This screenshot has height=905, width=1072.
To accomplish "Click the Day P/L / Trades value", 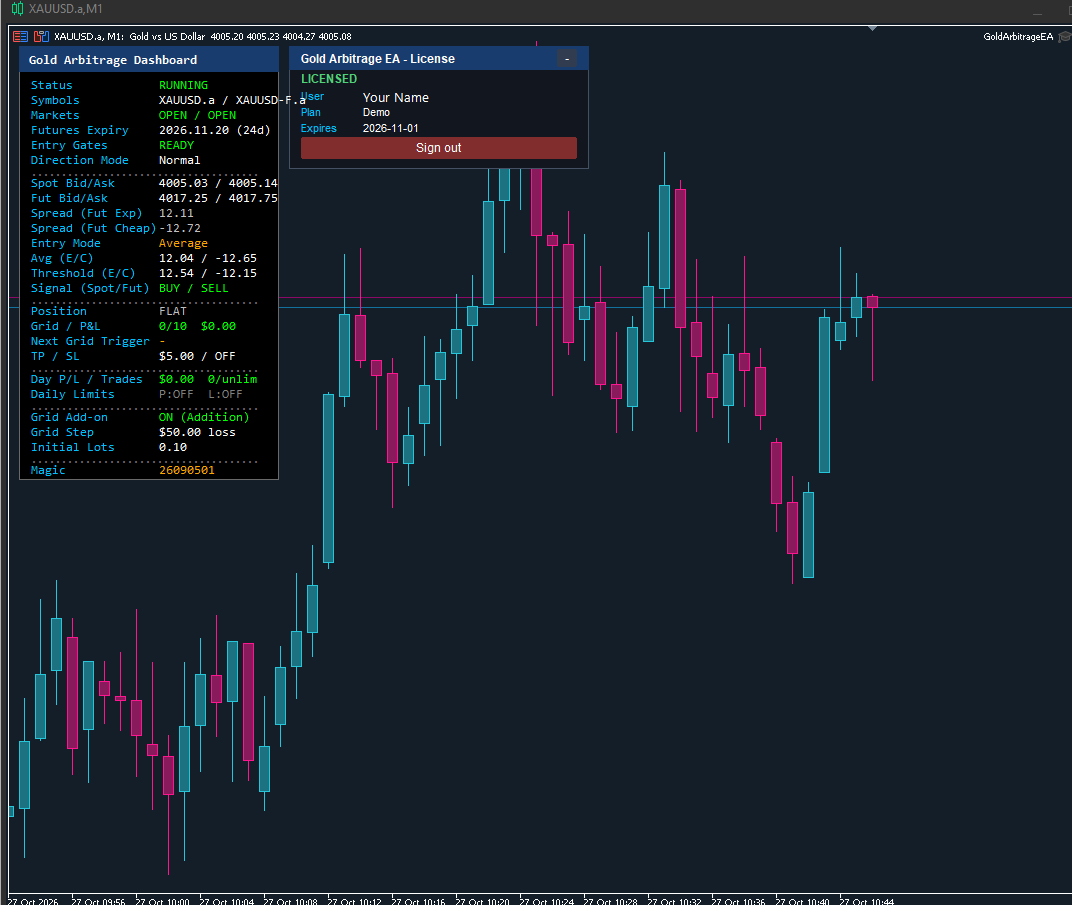I will [208, 379].
